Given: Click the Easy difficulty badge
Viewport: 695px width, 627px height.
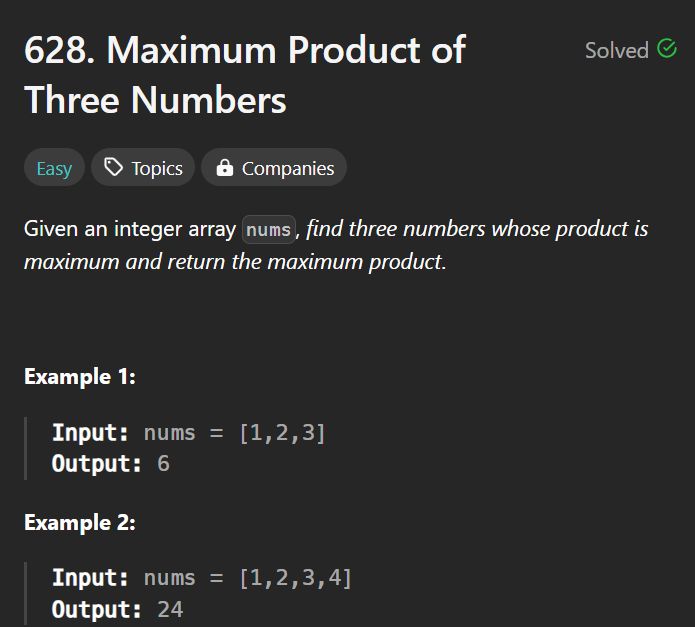Looking at the screenshot, I should tap(54, 168).
